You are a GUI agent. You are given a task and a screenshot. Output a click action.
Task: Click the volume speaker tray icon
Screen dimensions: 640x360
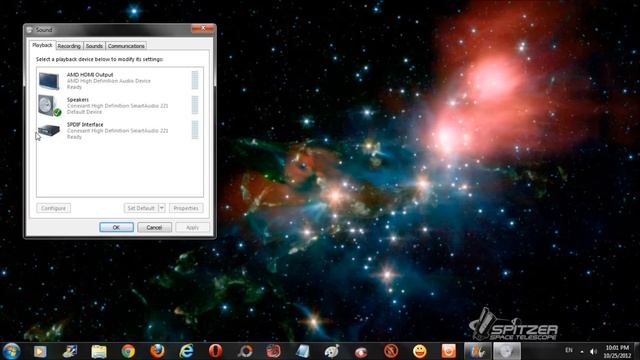(593, 351)
